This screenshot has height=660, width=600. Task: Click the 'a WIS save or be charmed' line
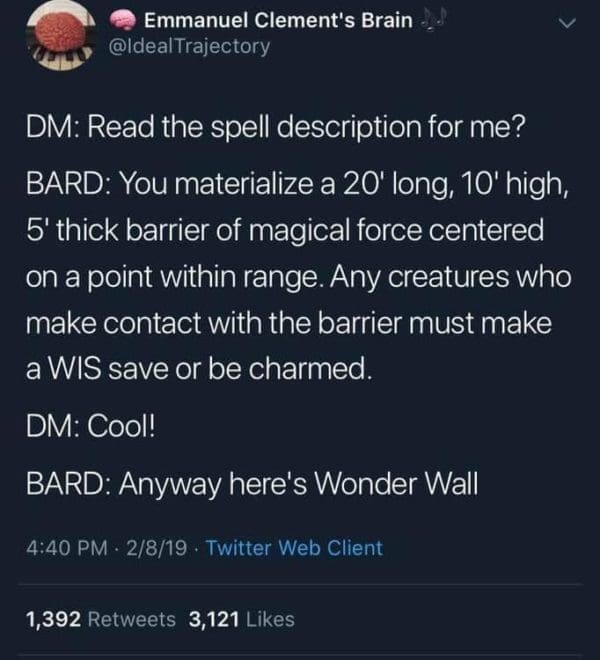click(199, 369)
